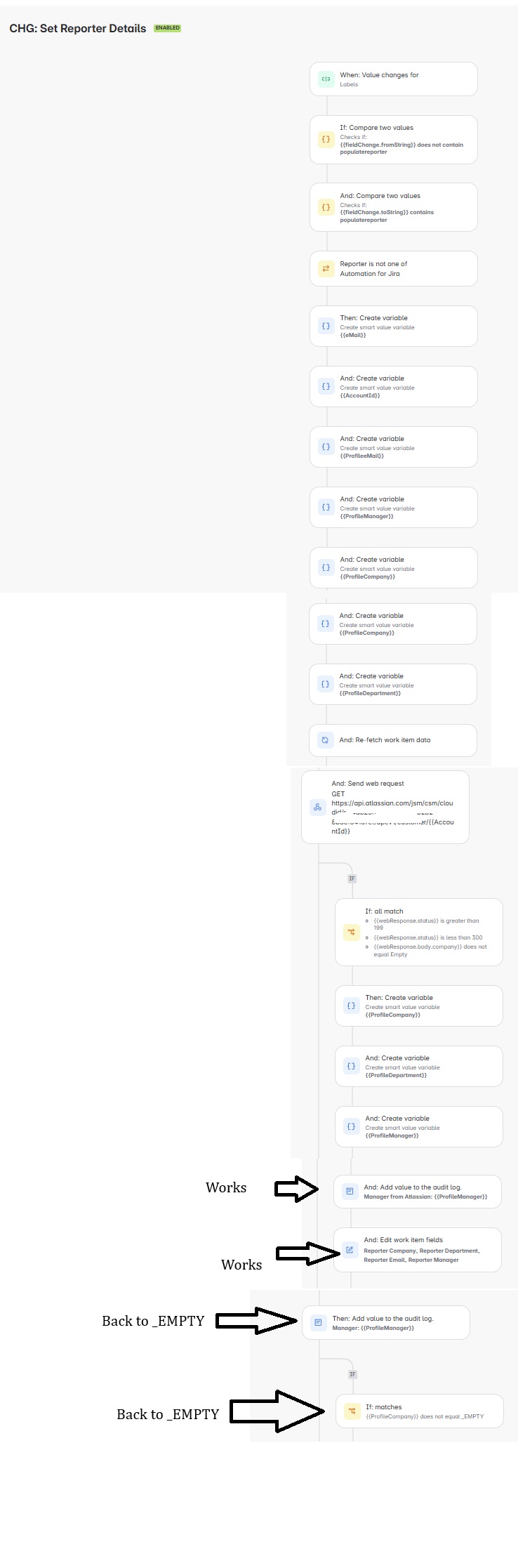The height and width of the screenshot is (1568, 518).
Task: Click the {{AccountId}} smart value text
Action: [360, 395]
